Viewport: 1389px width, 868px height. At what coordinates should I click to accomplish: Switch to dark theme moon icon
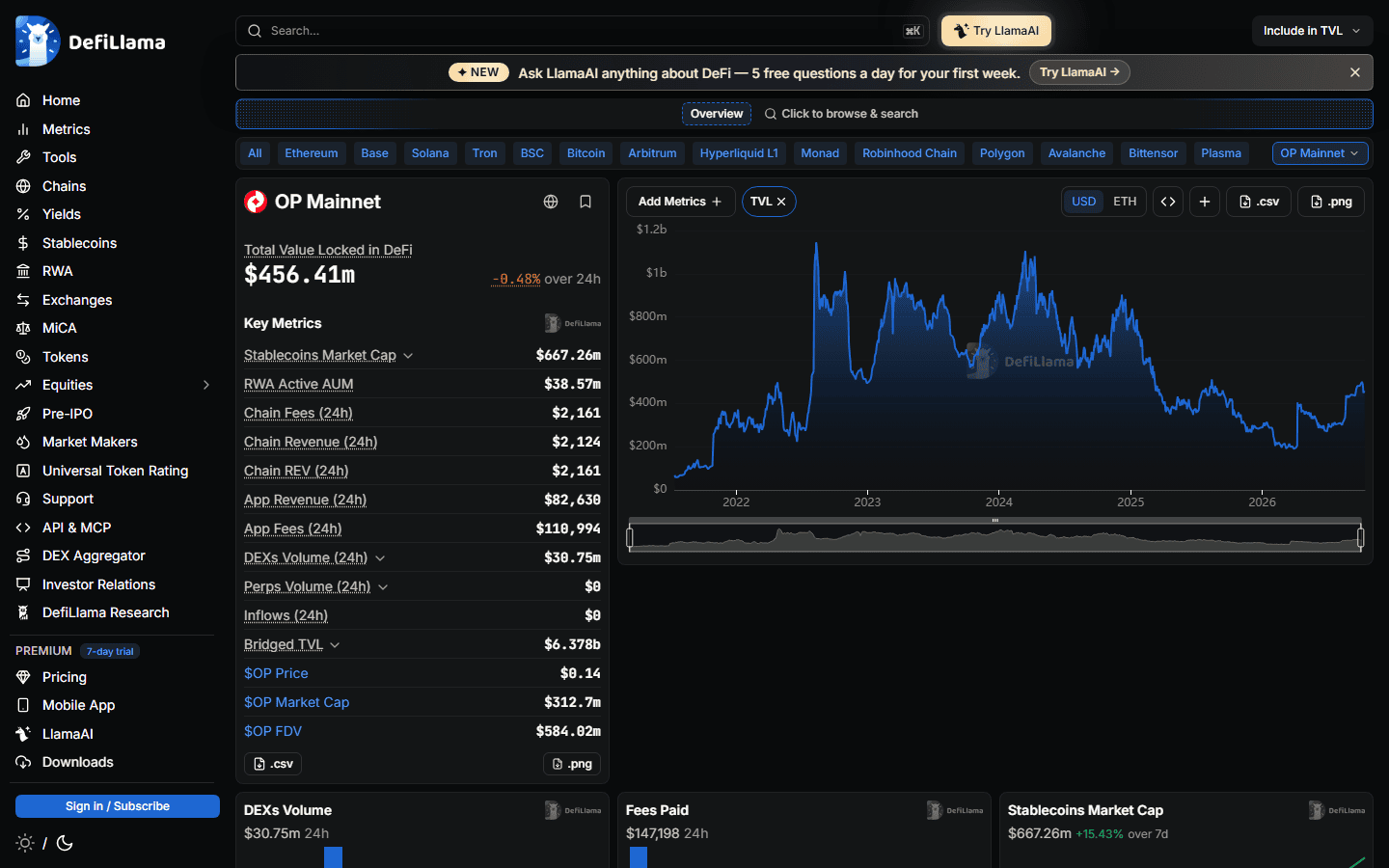pos(65,843)
